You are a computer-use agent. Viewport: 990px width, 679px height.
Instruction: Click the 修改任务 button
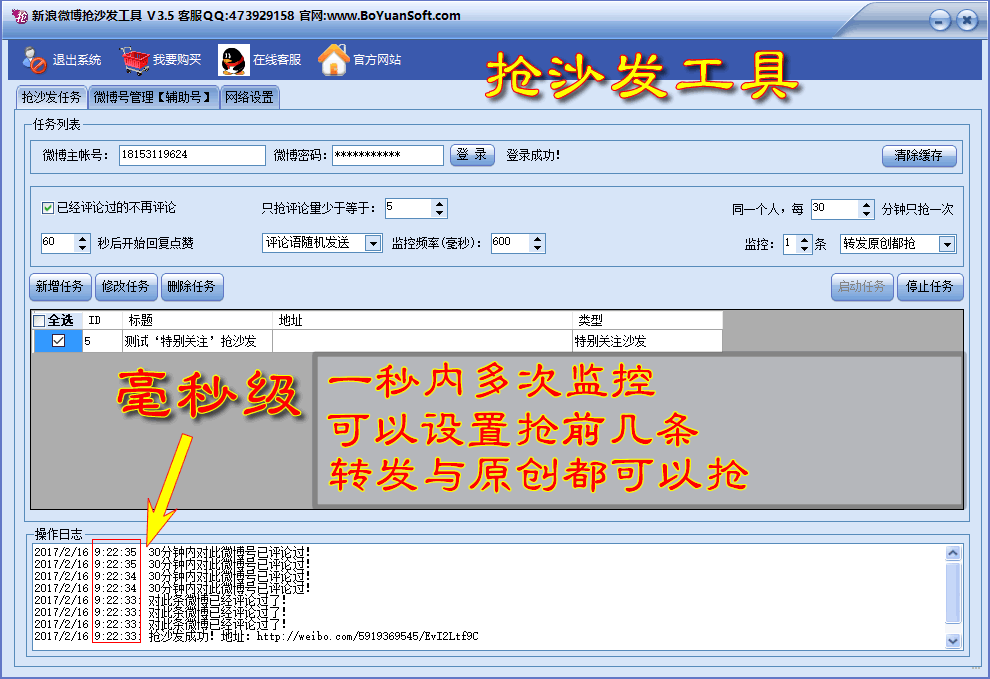pyautogui.click(x=126, y=287)
